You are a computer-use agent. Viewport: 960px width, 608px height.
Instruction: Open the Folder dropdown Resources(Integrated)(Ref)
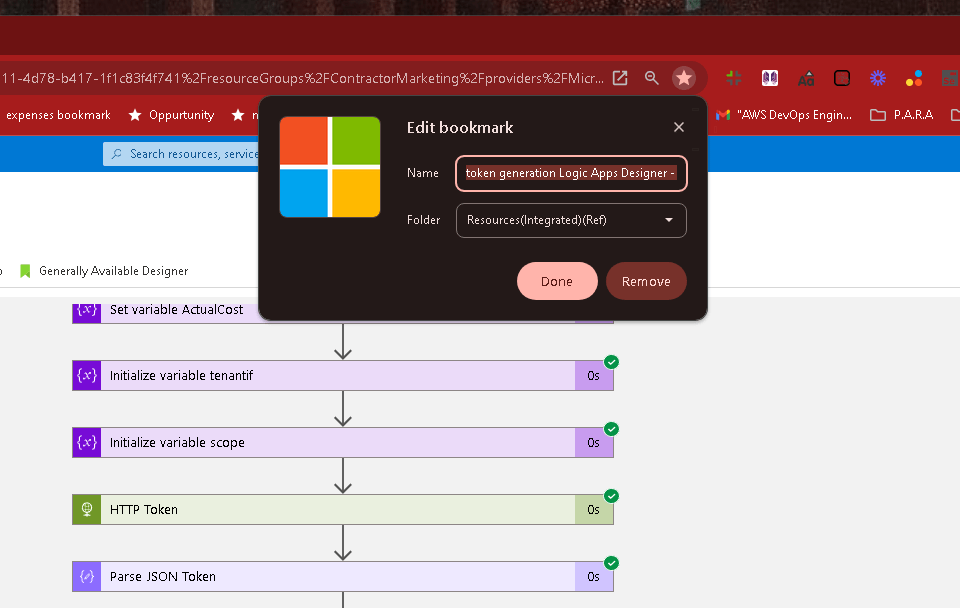571,220
